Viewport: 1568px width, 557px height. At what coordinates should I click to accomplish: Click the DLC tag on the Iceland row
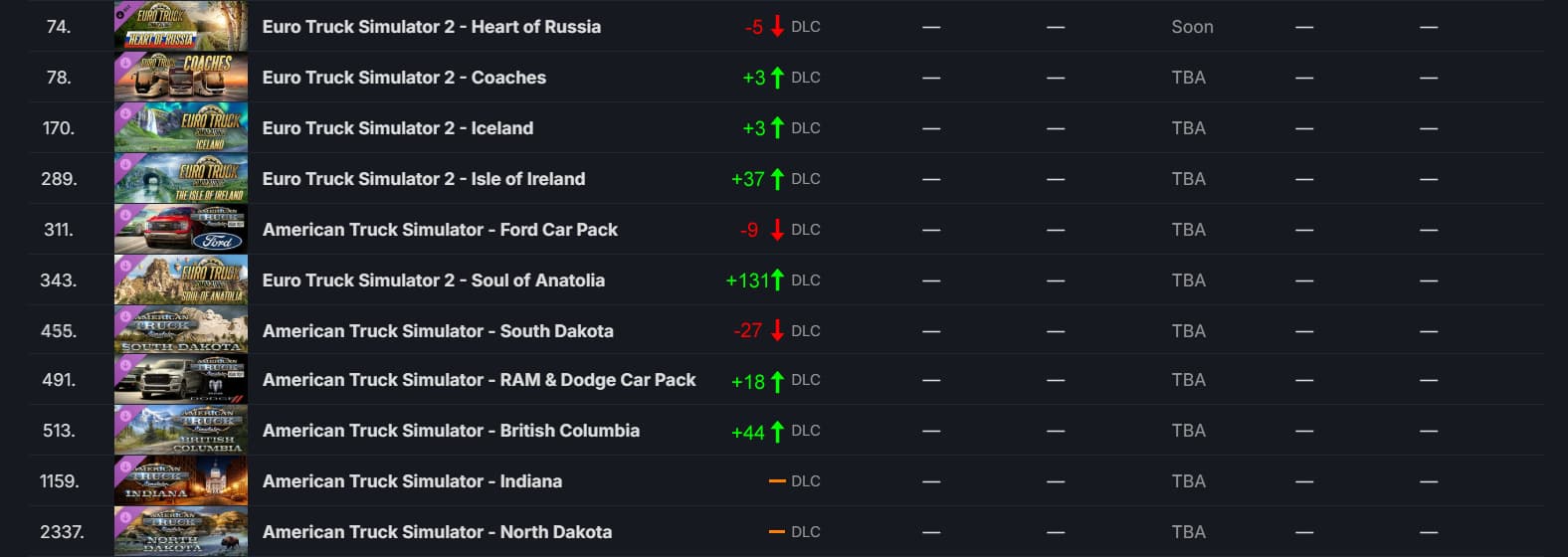click(x=806, y=128)
